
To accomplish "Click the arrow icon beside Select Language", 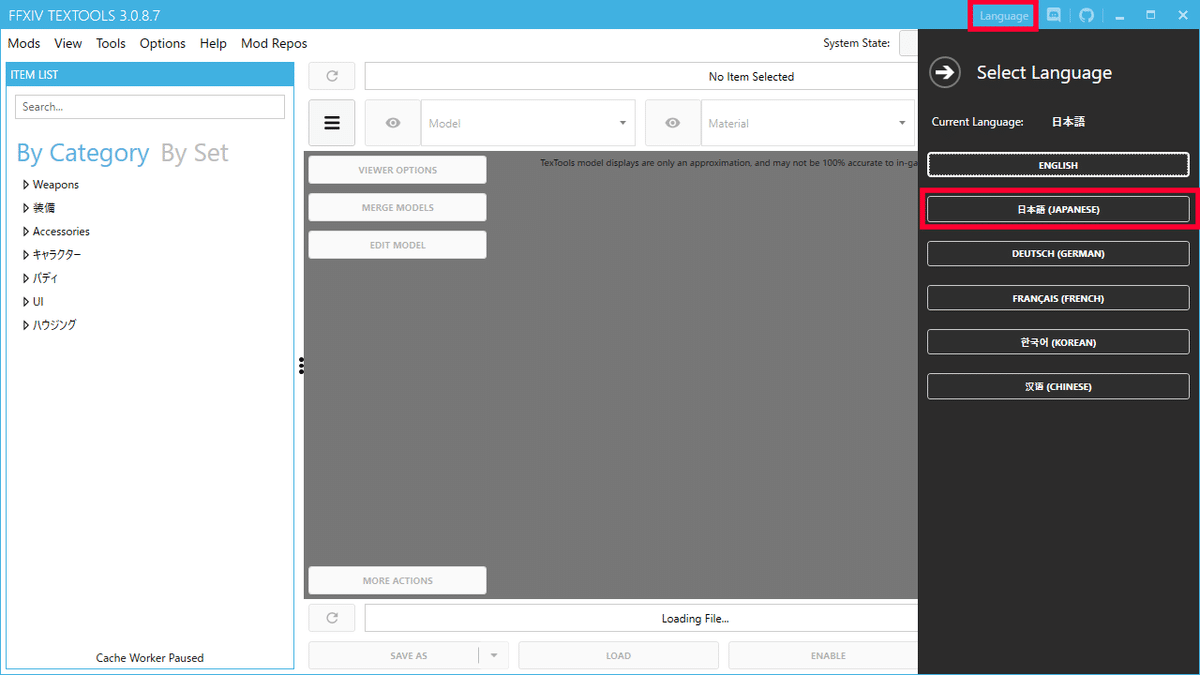I will (x=944, y=72).
